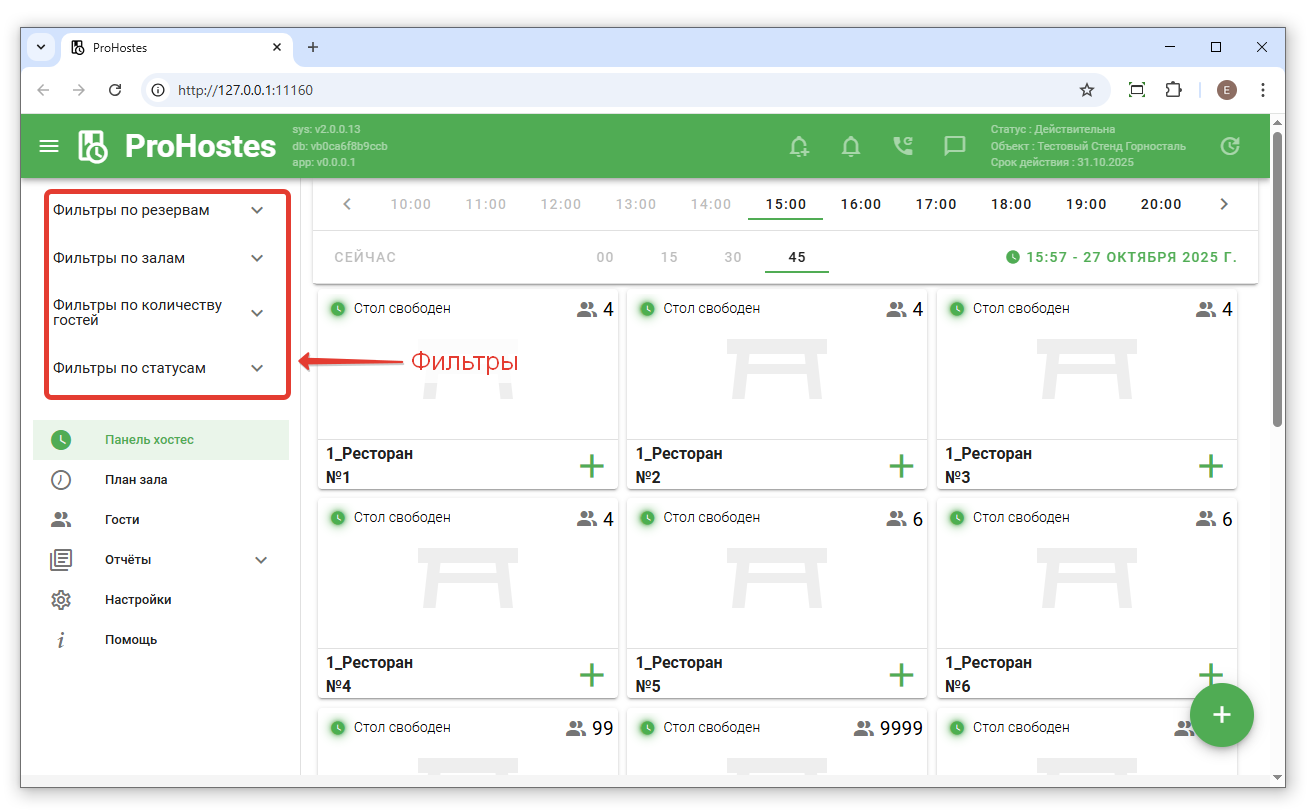This screenshot has height=810, width=1308.
Task: Click the green plus on table №5
Action: [x=901, y=675]
